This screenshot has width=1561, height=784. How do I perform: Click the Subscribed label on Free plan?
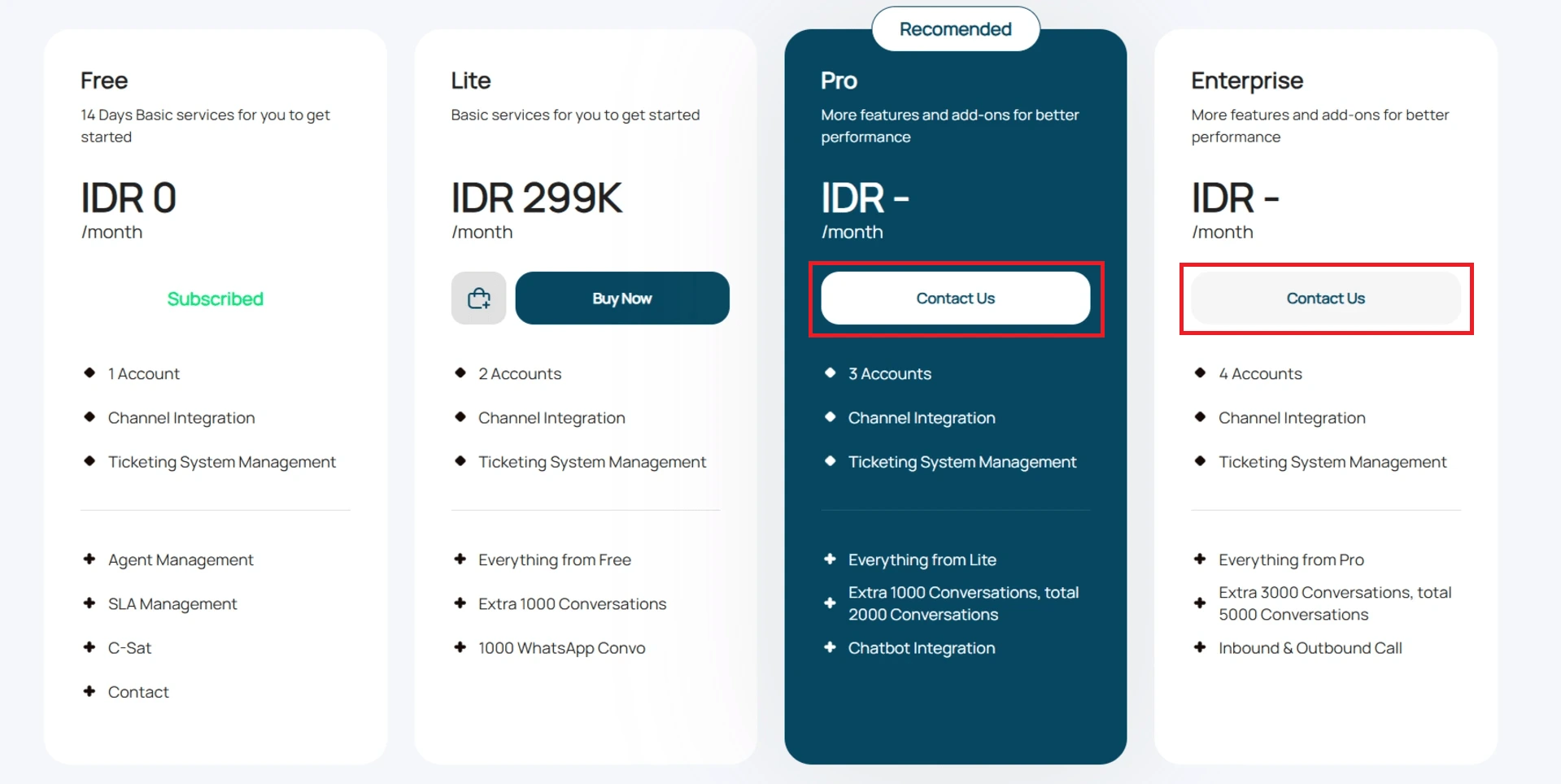(x=216, y=298)
